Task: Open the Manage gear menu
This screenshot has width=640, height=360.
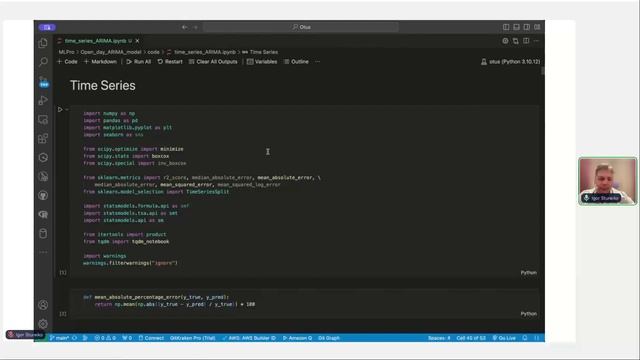Action: pos(43,324)
